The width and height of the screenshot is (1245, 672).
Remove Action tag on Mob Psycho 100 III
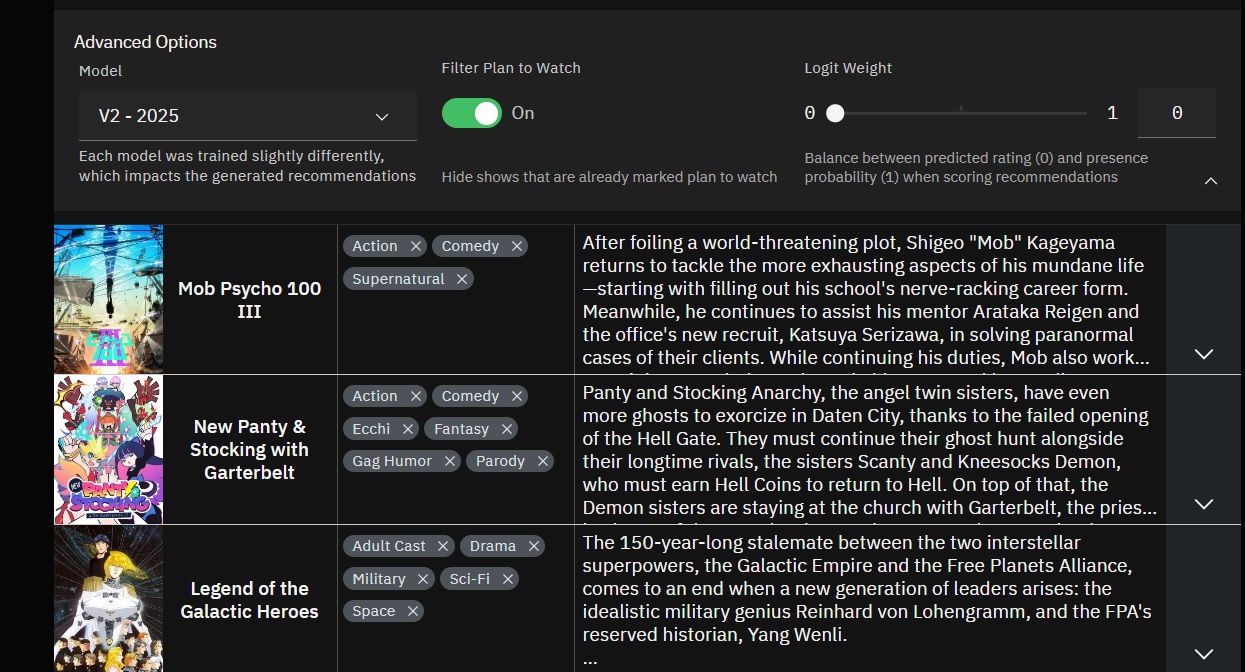click(416, 246)
